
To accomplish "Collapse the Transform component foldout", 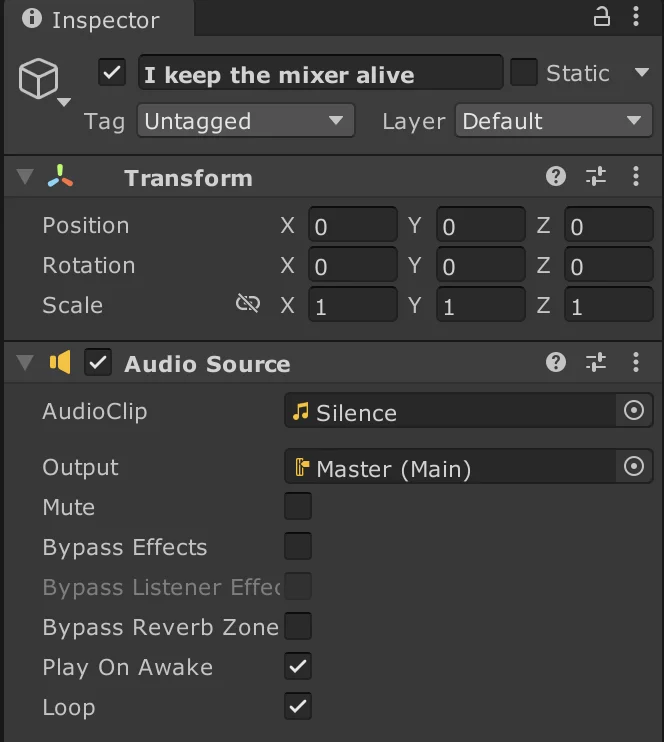I will point(25,178).
